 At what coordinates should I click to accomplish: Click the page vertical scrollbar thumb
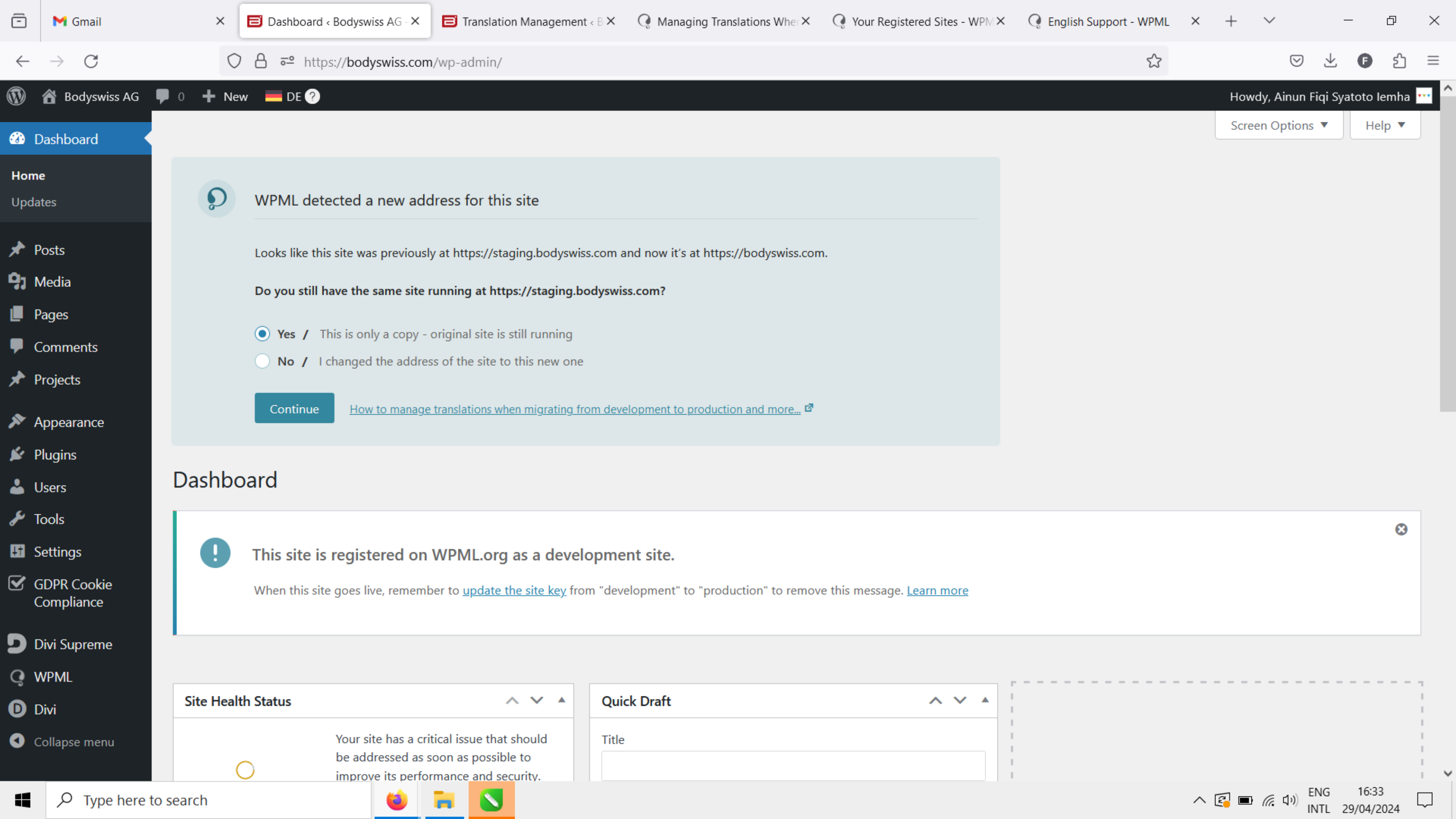coord(1448,253)
